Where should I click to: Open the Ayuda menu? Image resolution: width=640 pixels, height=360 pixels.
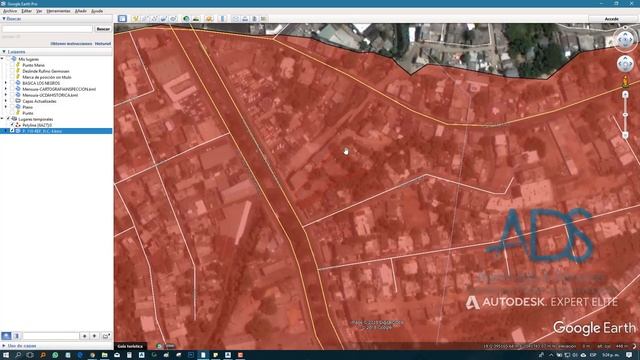coord(97,11)
